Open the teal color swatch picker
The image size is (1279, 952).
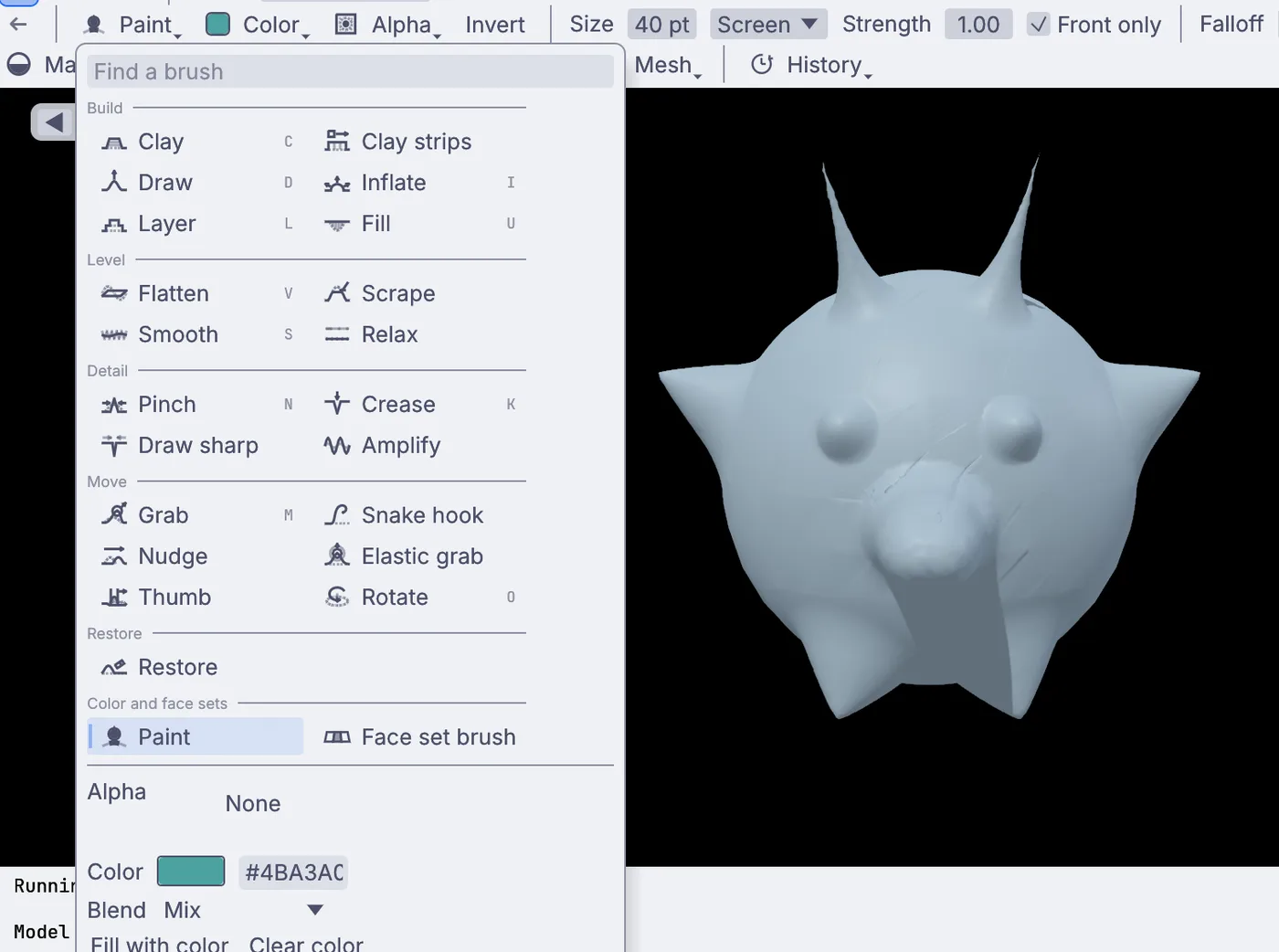point(191,872)
